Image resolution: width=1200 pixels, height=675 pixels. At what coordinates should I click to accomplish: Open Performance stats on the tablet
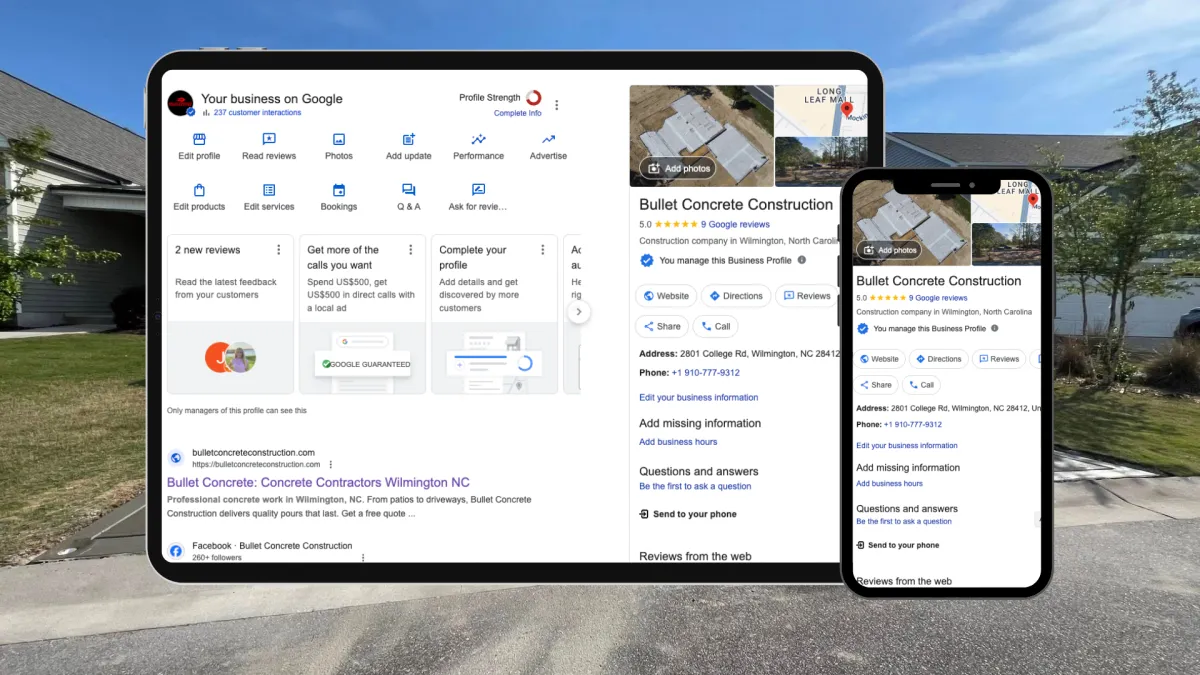pyautogui.click(x=478, y=146)
